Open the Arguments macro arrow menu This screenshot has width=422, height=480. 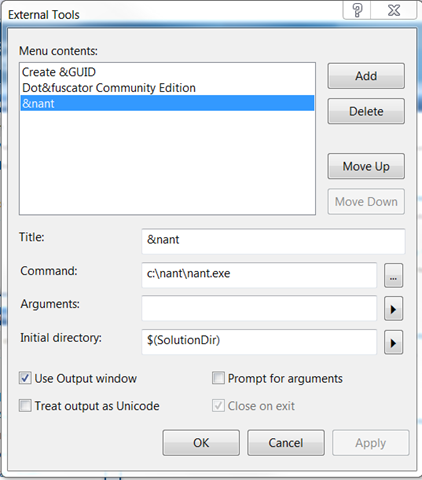(x=393, y=309)
